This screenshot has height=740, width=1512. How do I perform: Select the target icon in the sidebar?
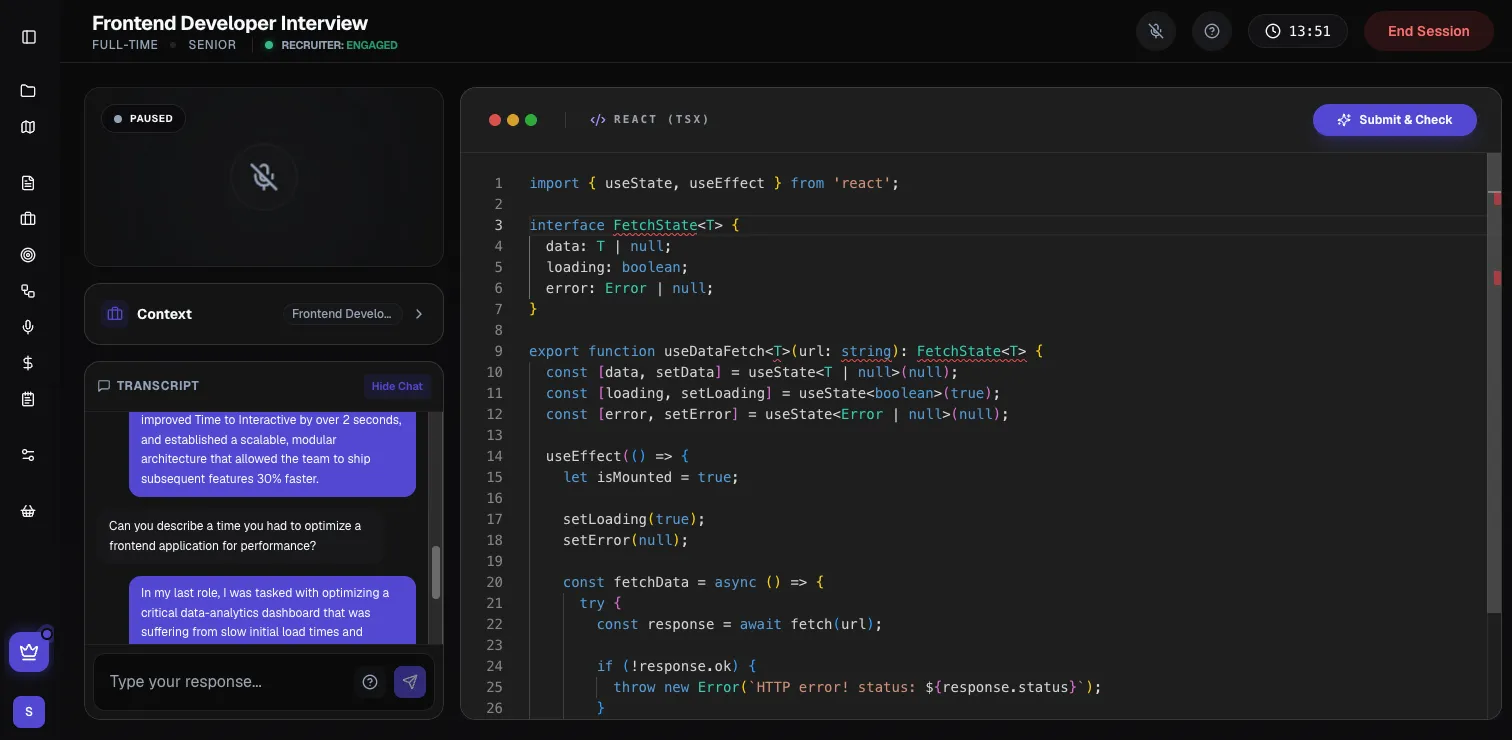click(28, 255)
